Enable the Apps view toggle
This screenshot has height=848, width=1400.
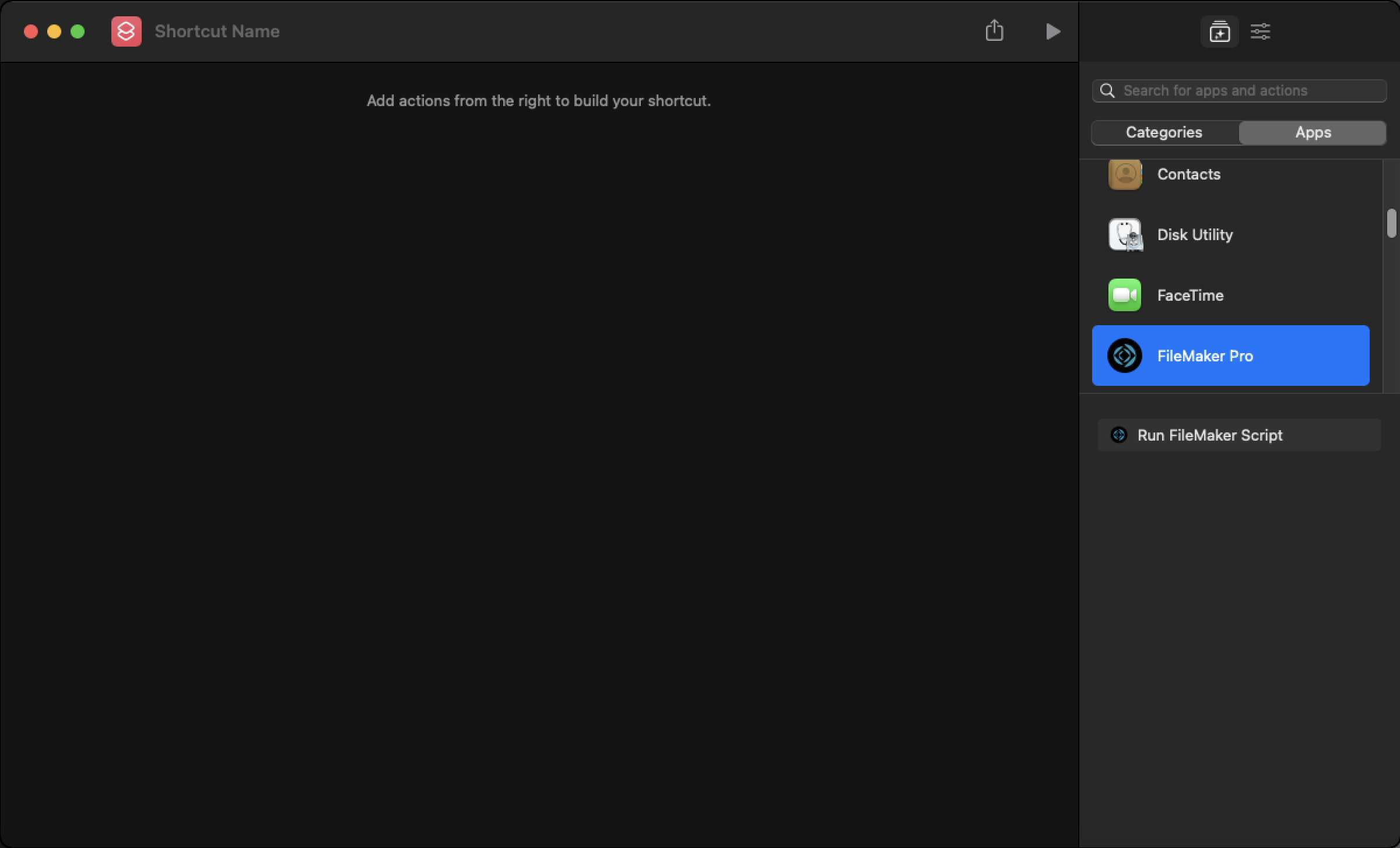1312,132
